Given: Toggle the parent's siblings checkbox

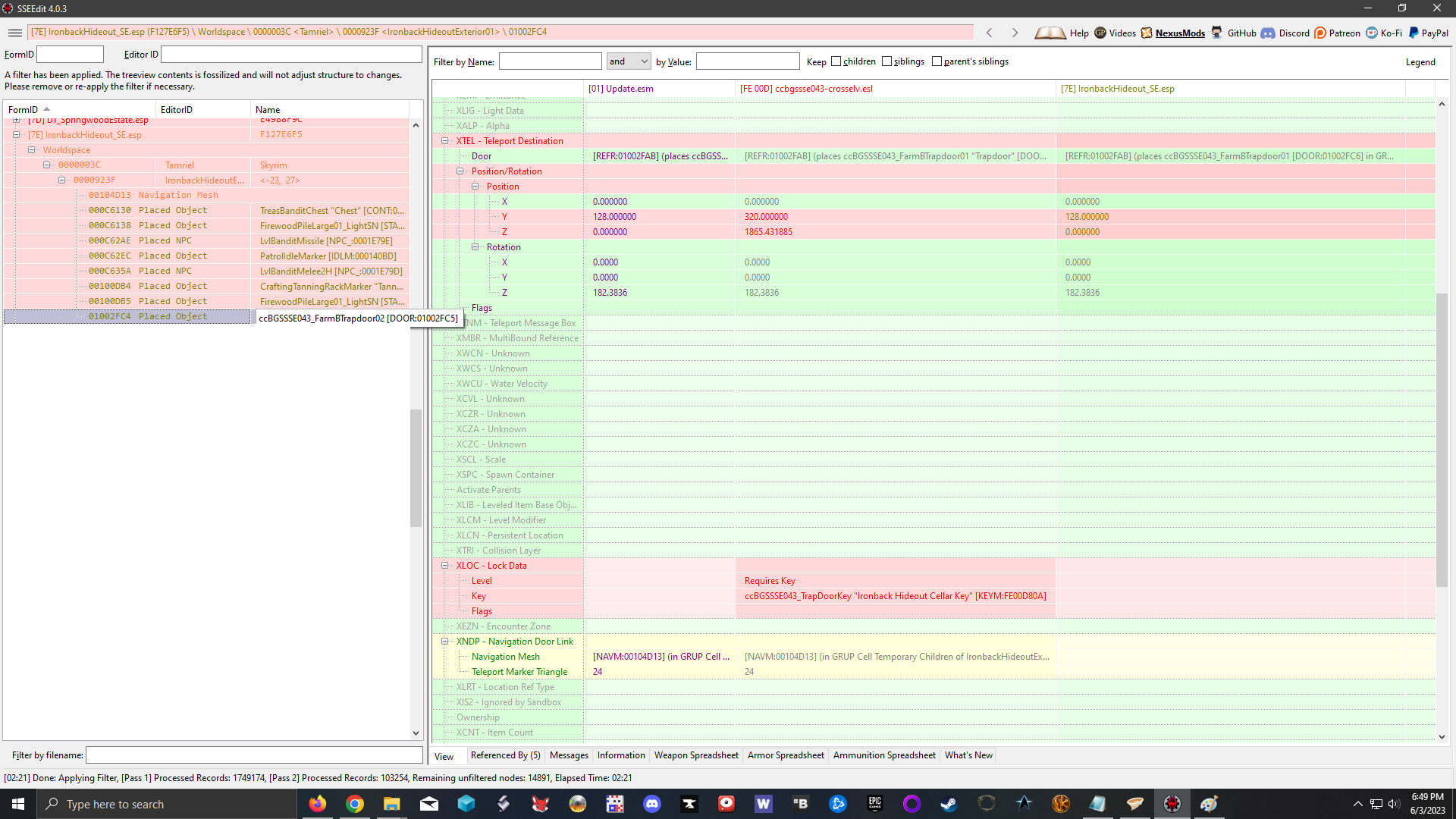Looking at the screenshot, I should click(937, 61).
